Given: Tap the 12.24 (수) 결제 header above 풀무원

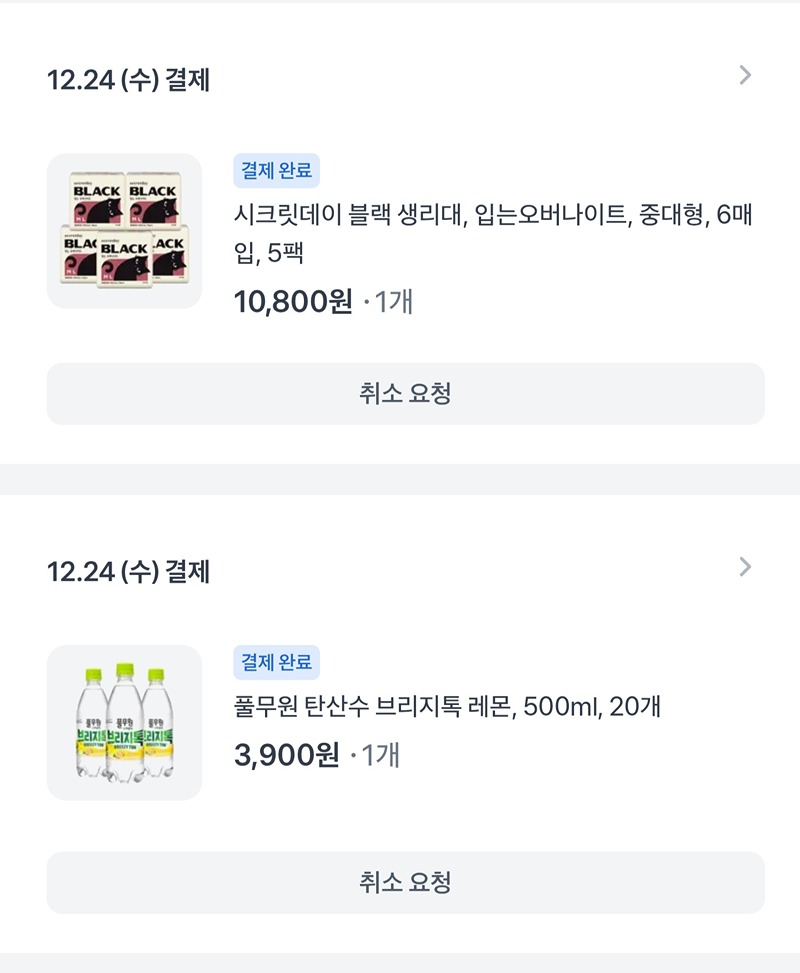Looking at the screenshot, I should (128, 572).
